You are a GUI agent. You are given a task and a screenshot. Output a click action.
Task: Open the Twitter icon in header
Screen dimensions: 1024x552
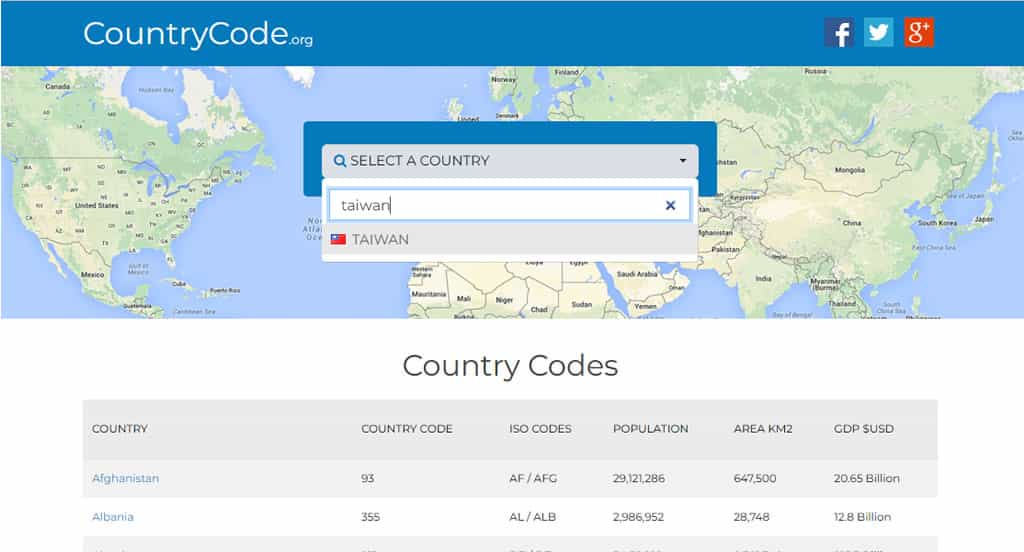pos(878,32)
